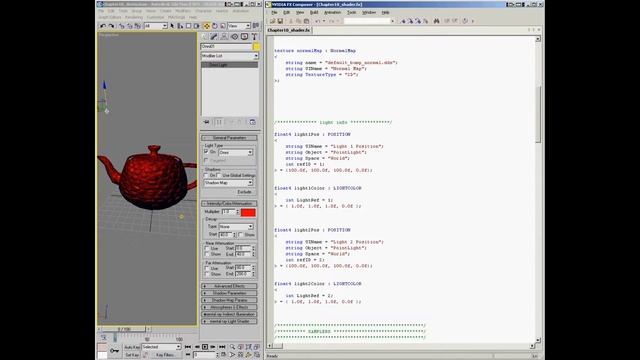This screenshot has width=640, height=360.
Task: Click the Rectangular Selection Region icon
Action: 189,26
